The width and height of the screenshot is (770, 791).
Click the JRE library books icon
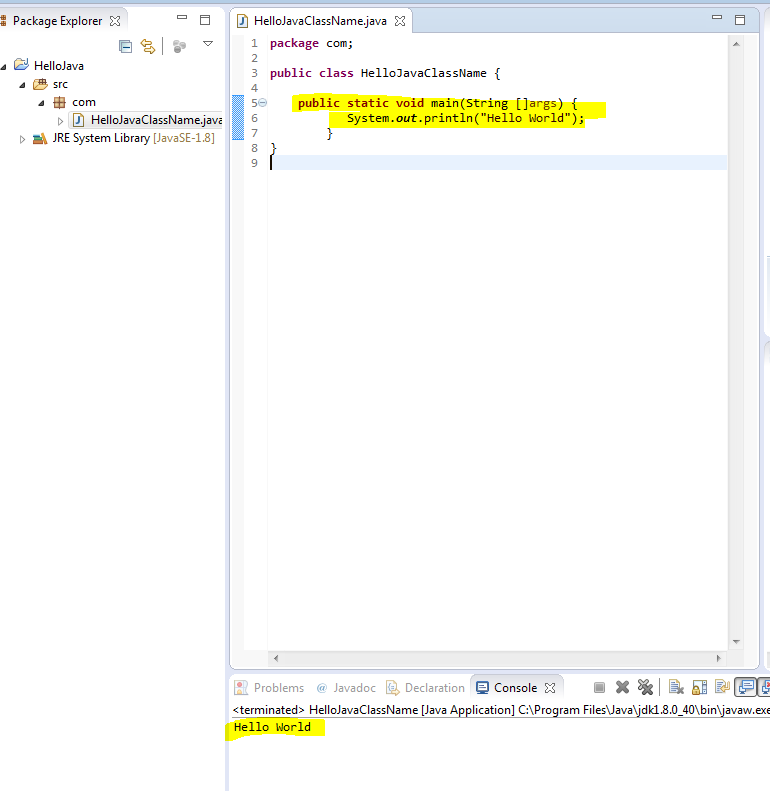(40, 139)
